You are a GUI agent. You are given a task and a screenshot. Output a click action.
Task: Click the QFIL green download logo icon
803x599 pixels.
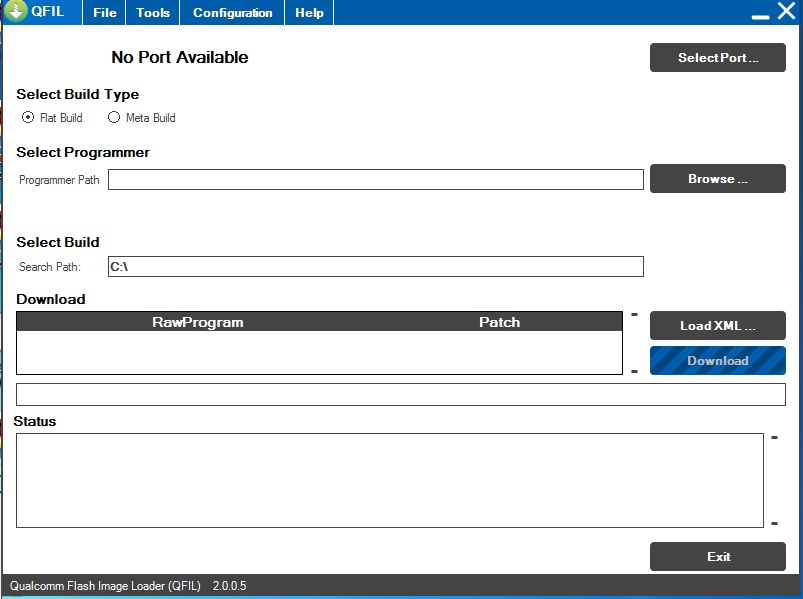click(16, 11)
